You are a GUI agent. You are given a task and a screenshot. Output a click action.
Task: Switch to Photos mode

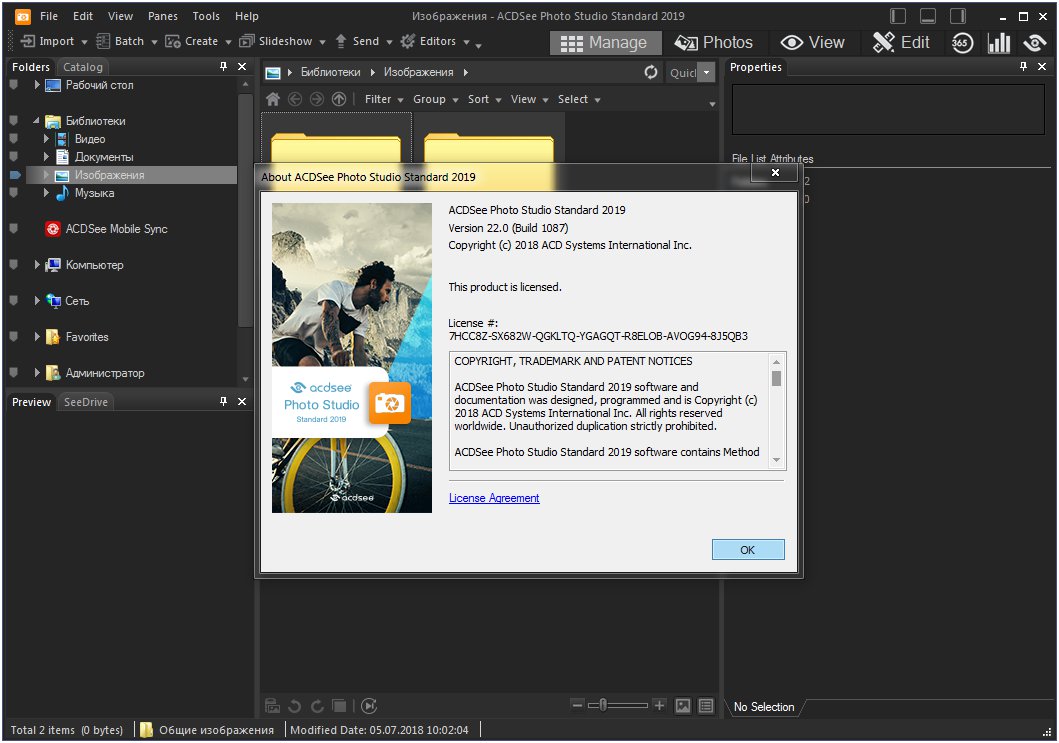click(x=713, y=43)
